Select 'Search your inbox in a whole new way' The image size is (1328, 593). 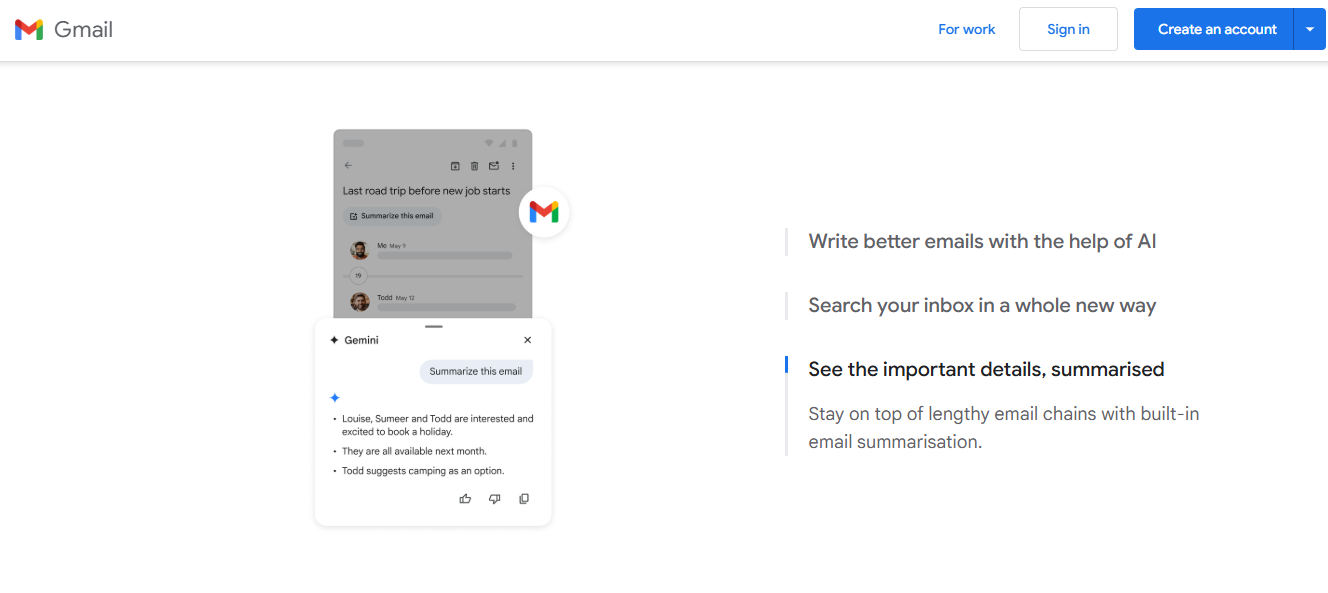coord(982,305)
